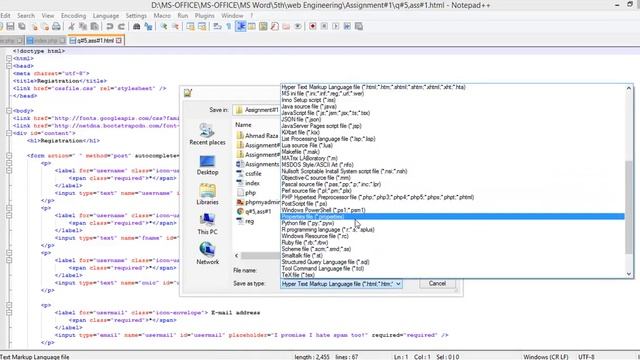Click the Print toolbar icon

pos(56,27)
